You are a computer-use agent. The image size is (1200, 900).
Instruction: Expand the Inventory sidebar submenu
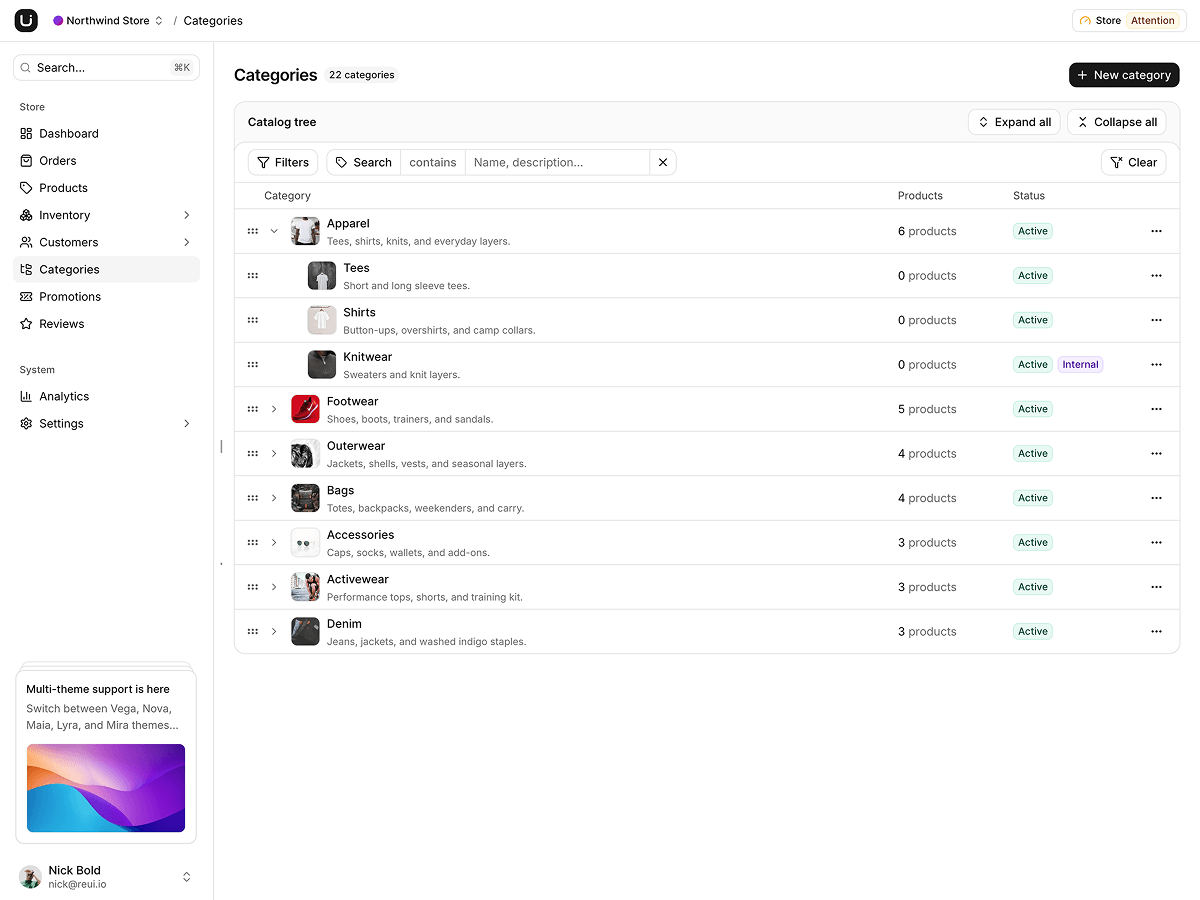[187, 215]
